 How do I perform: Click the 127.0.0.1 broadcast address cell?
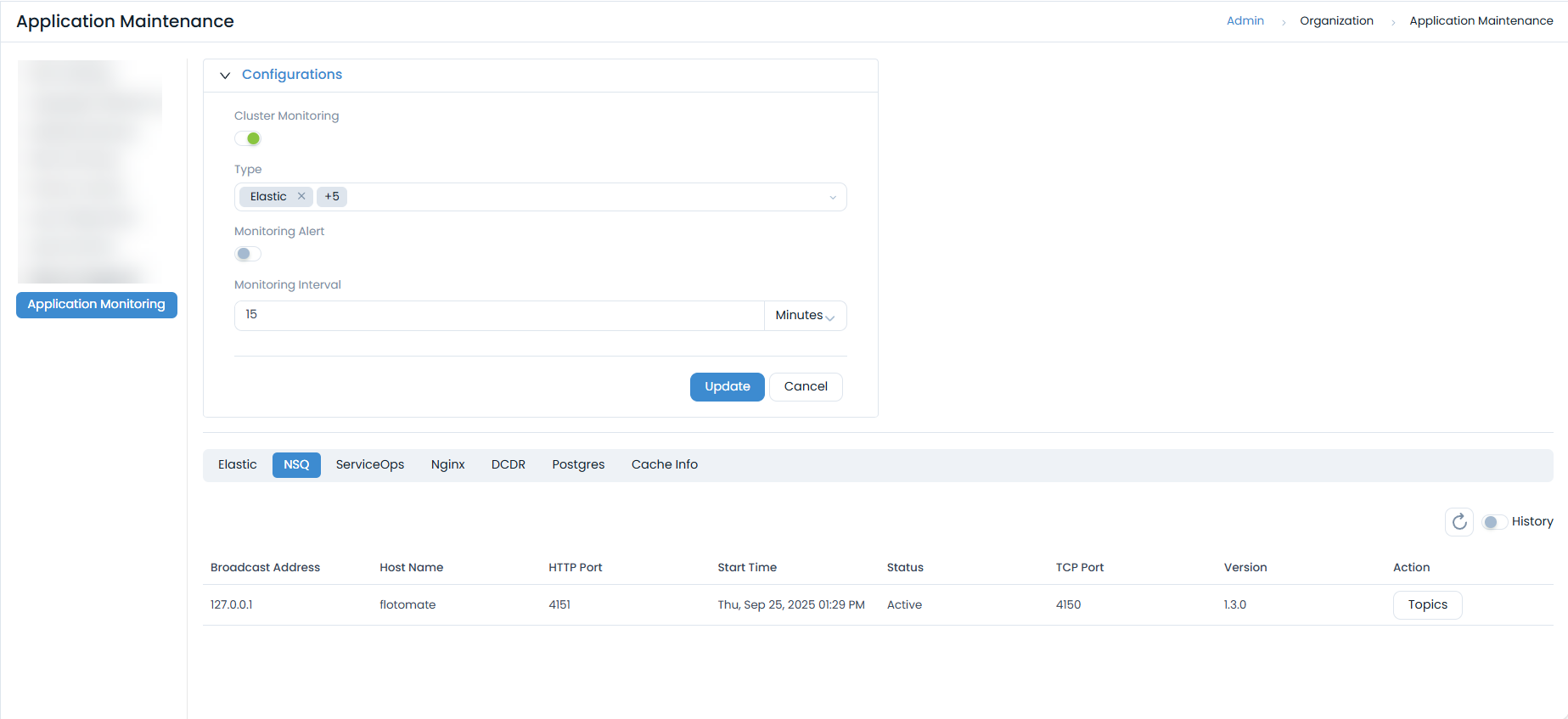[x=231, y=605]
